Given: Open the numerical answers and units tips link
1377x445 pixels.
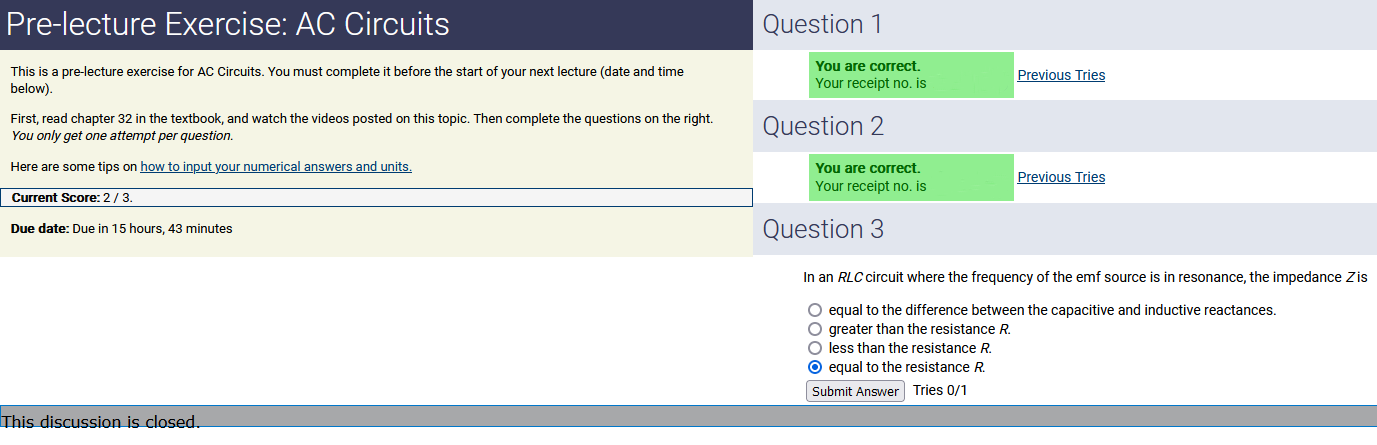Looking at the screenshot, I should click(276, 167).
